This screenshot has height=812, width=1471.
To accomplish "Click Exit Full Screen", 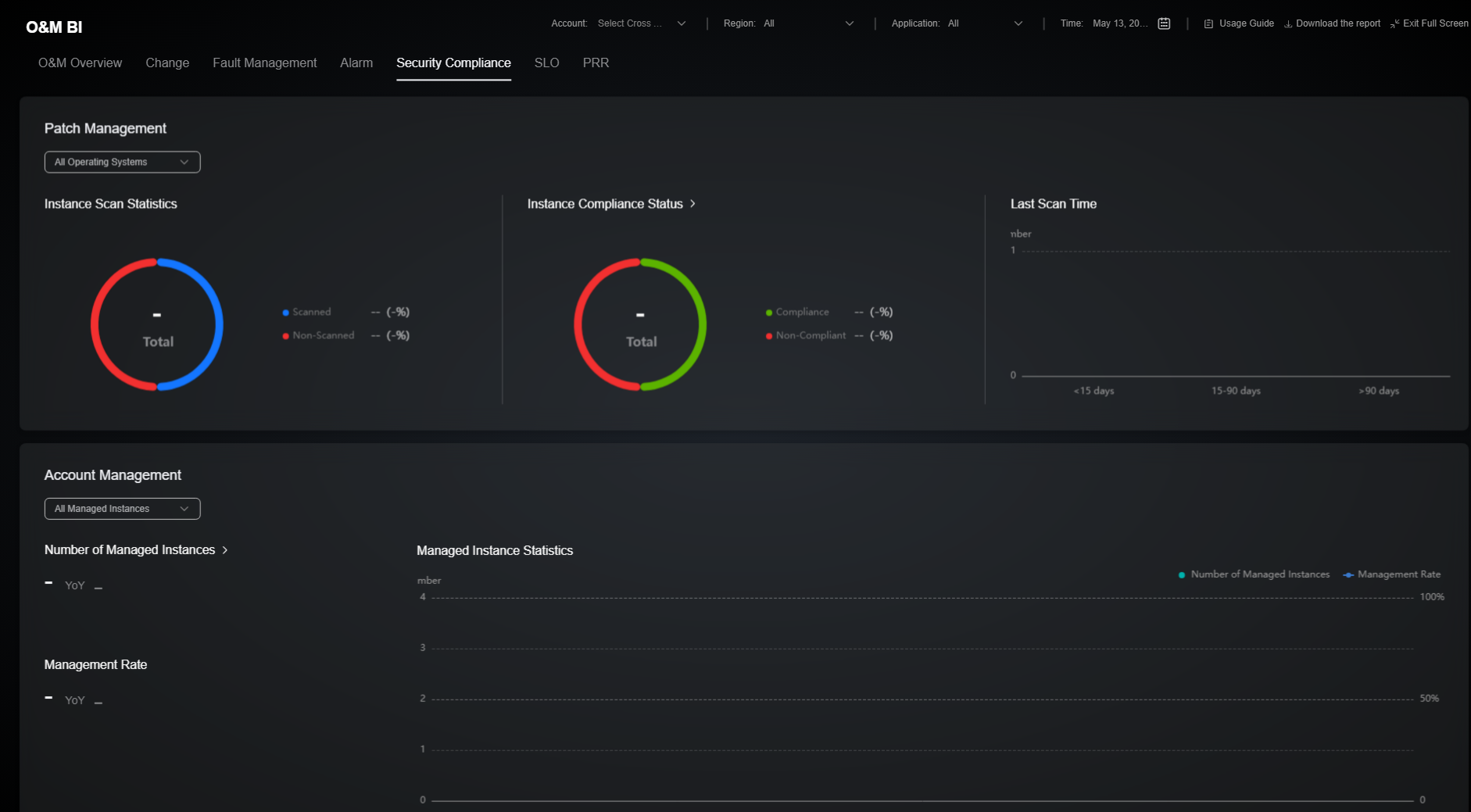I will [x=1435, y=23].
